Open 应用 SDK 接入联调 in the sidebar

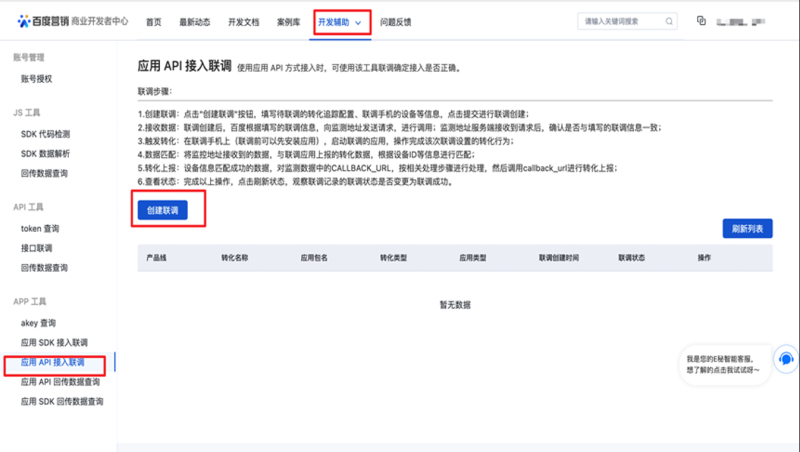click(x=54, y=342)
